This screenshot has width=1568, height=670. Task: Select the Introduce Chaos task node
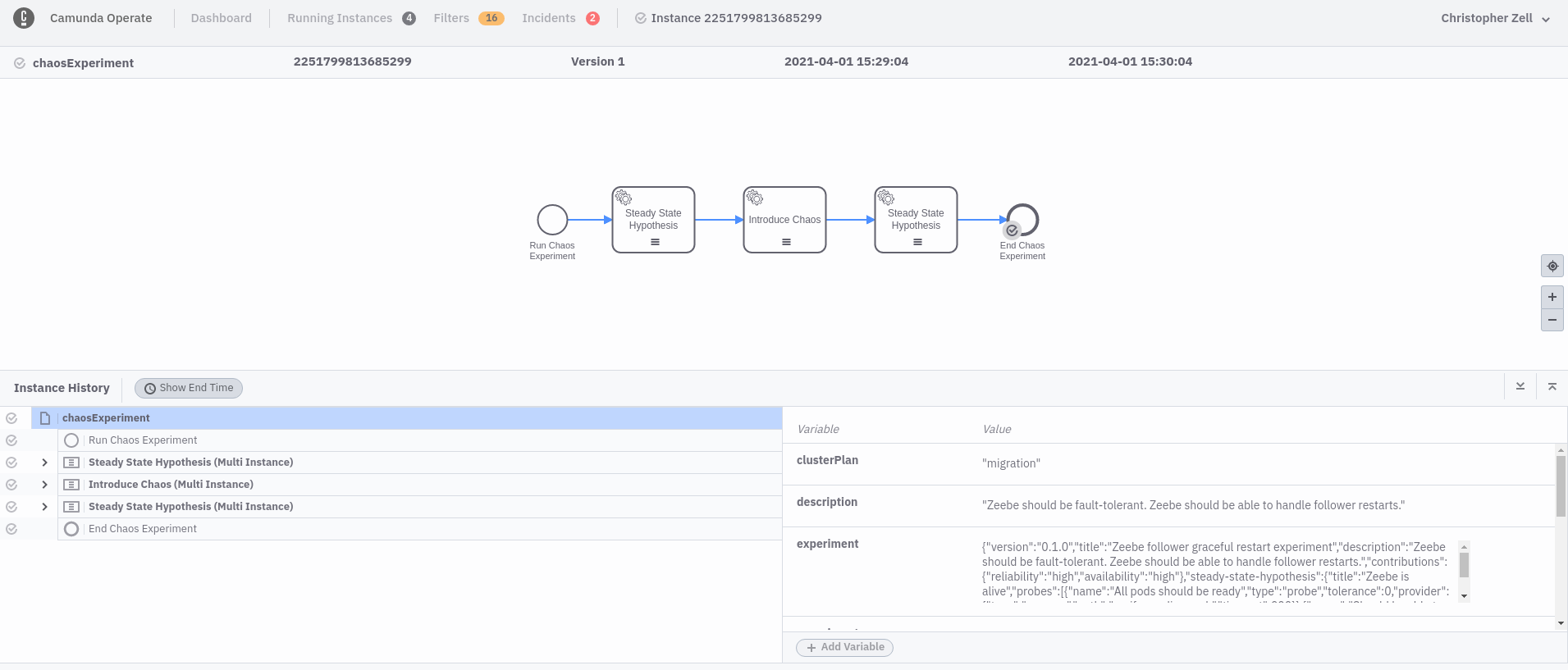[x=784, y=220]
